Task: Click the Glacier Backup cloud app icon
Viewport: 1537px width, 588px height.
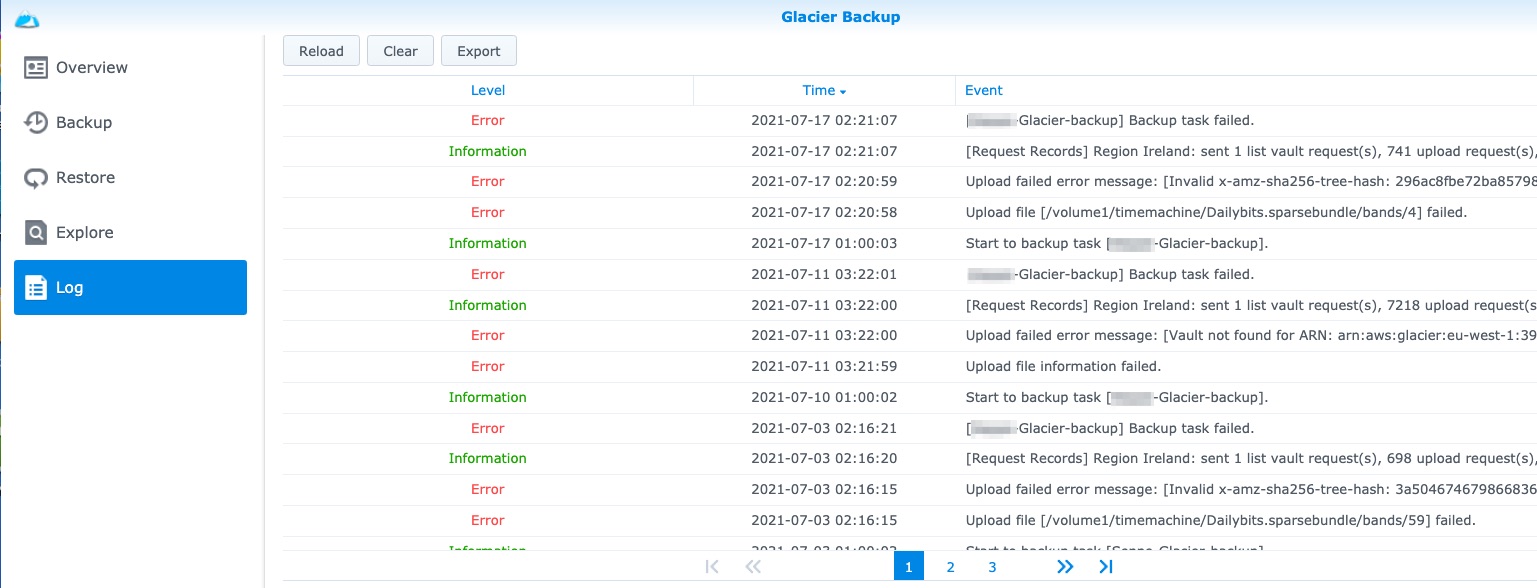Action: pyautogui.click(x=27, y=17)
